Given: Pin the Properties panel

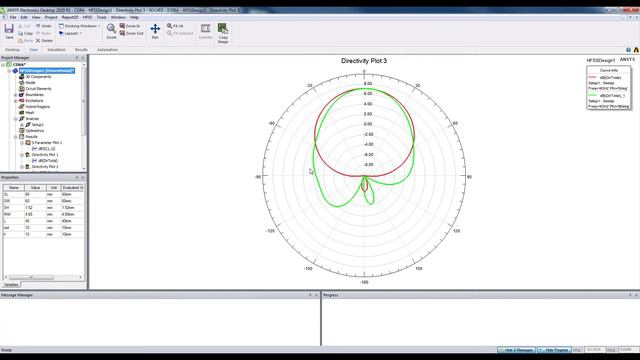Looking at the screenshot, I should pyautogui.click(x=77, y=178).
